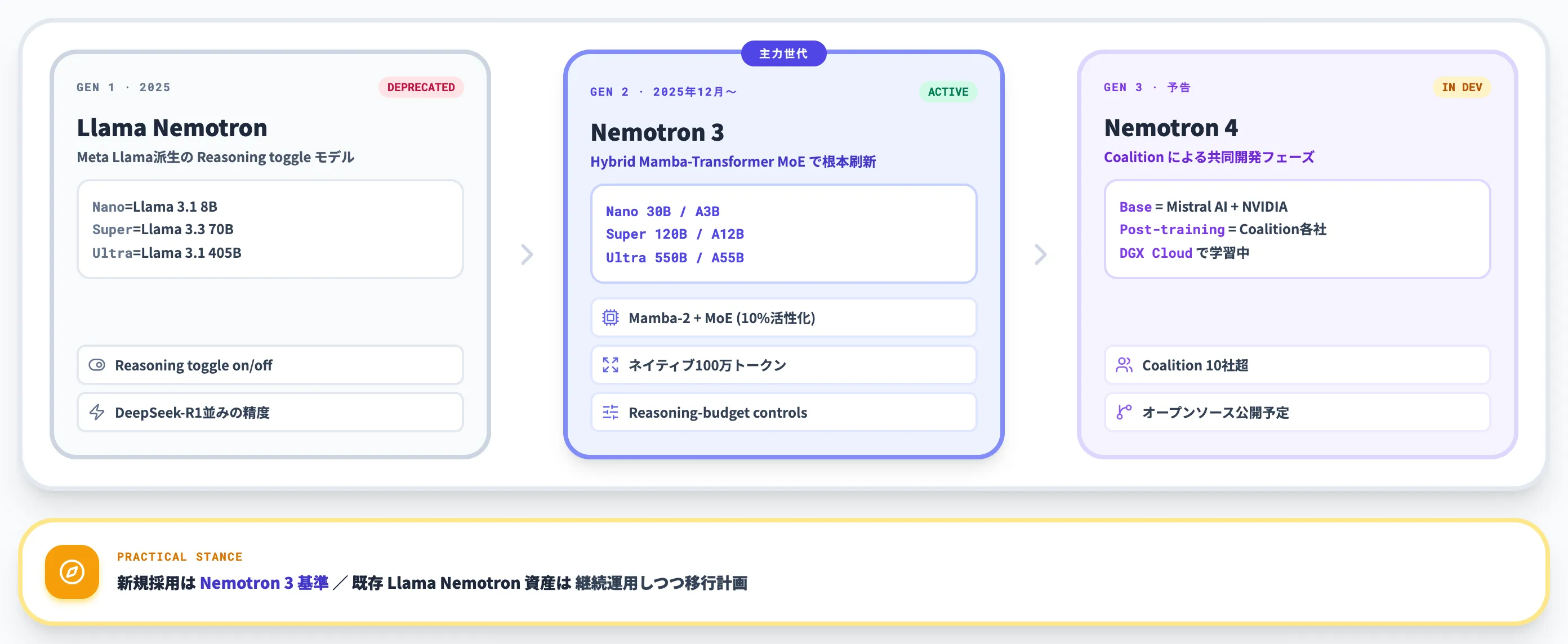Click the DEPRECATED badge
Screen dimensions: 1568x644
tap(421, 87)
